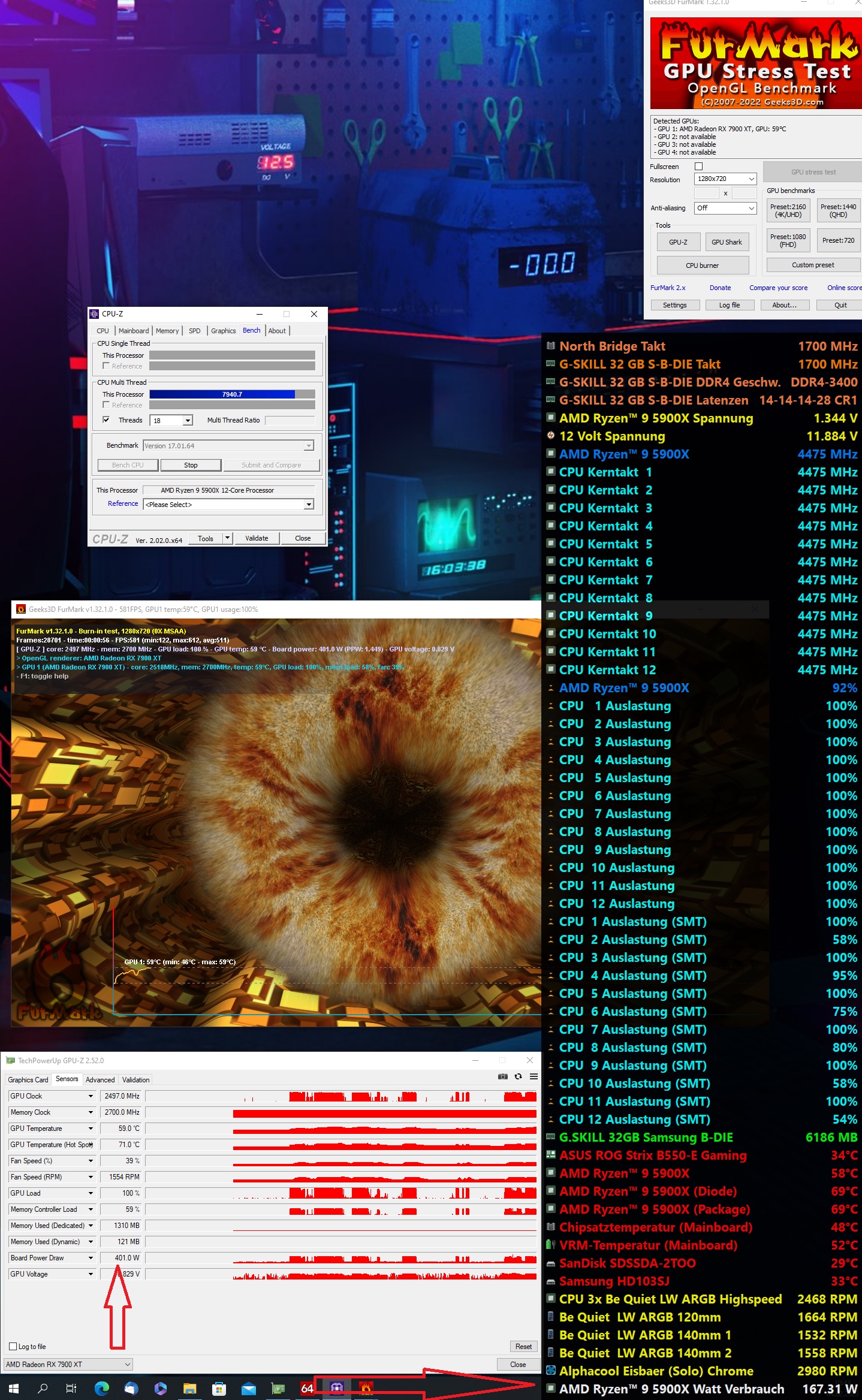Switch to the Mainboard tab in CPU-Z
The height and width of the screenshot is (1400, 862).
tap(134, 331)
